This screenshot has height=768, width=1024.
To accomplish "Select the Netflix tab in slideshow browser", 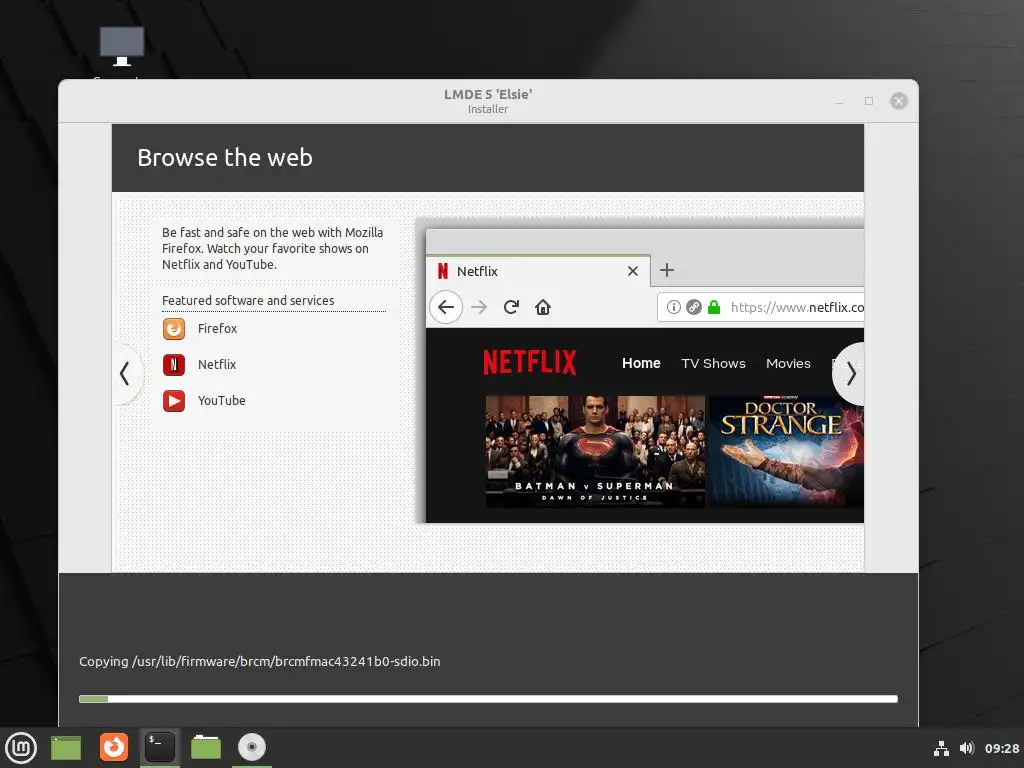I will pyautogui.click(x=538, y=270).
